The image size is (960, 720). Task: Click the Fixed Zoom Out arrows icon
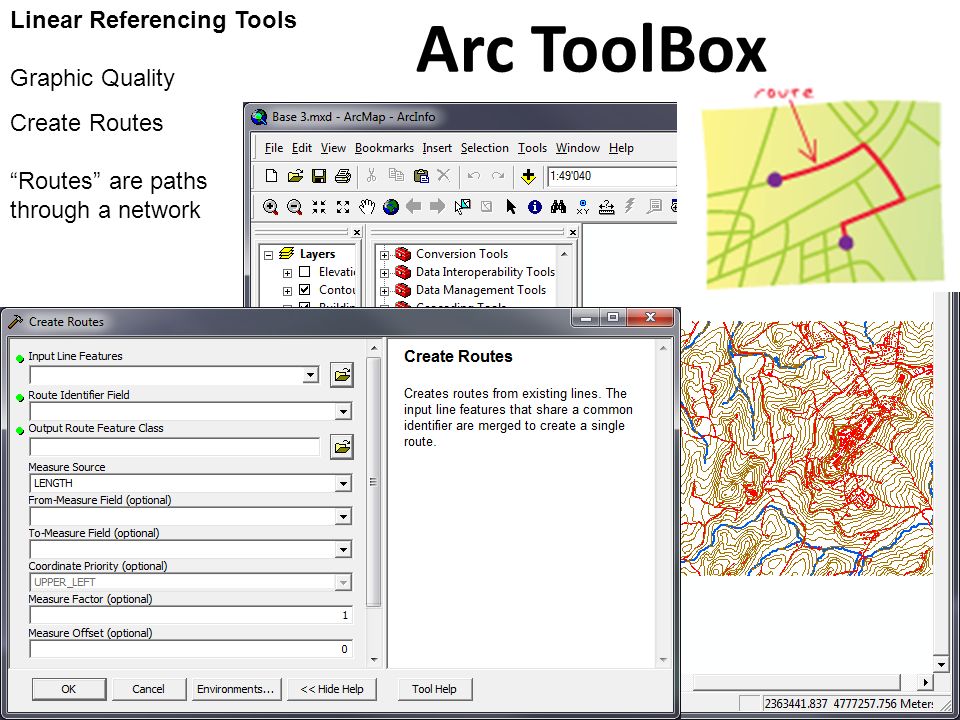(x=343, y=207)
